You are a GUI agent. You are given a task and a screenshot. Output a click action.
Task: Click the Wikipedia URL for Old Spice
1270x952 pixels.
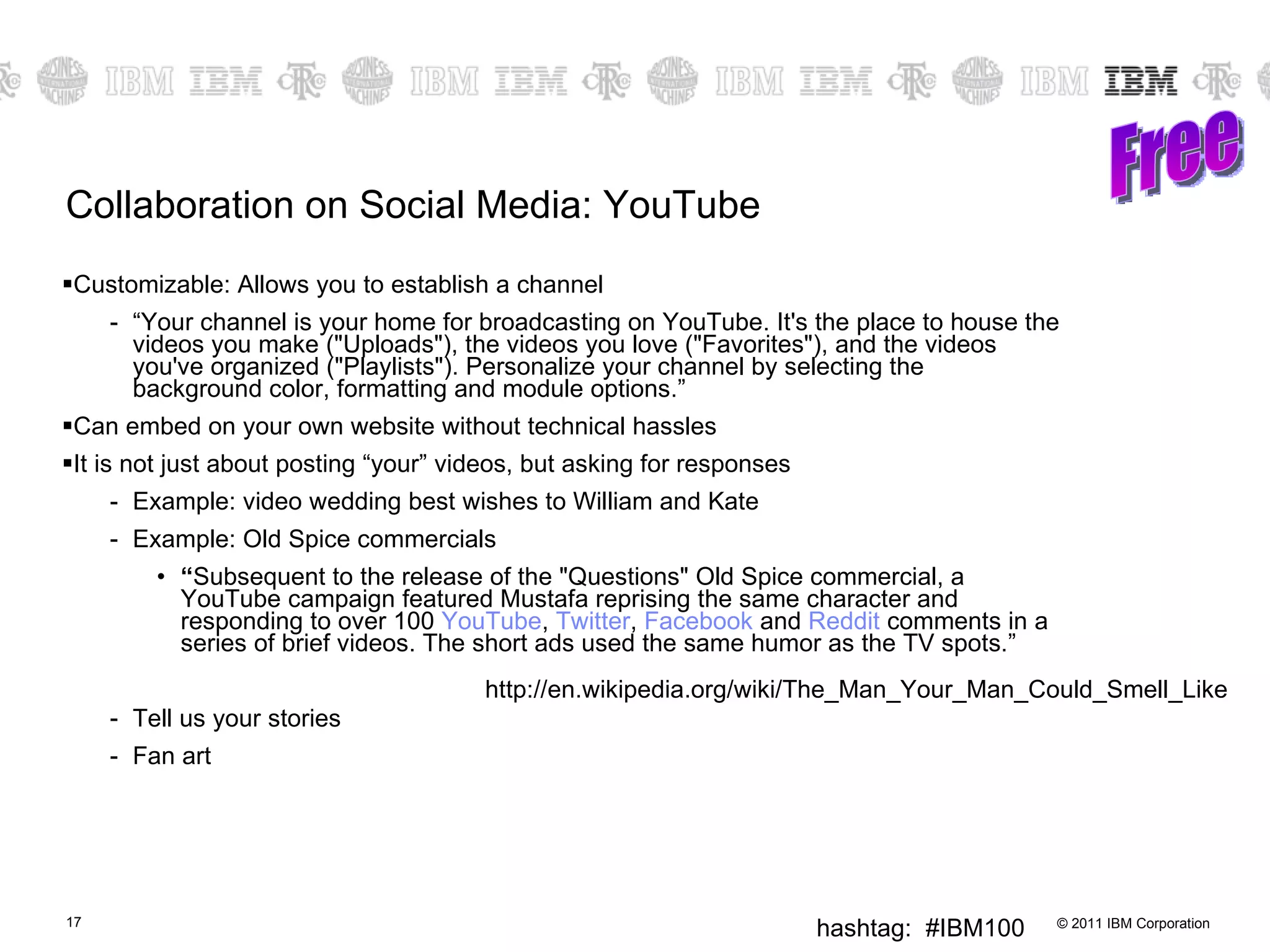tap(856, 690)
